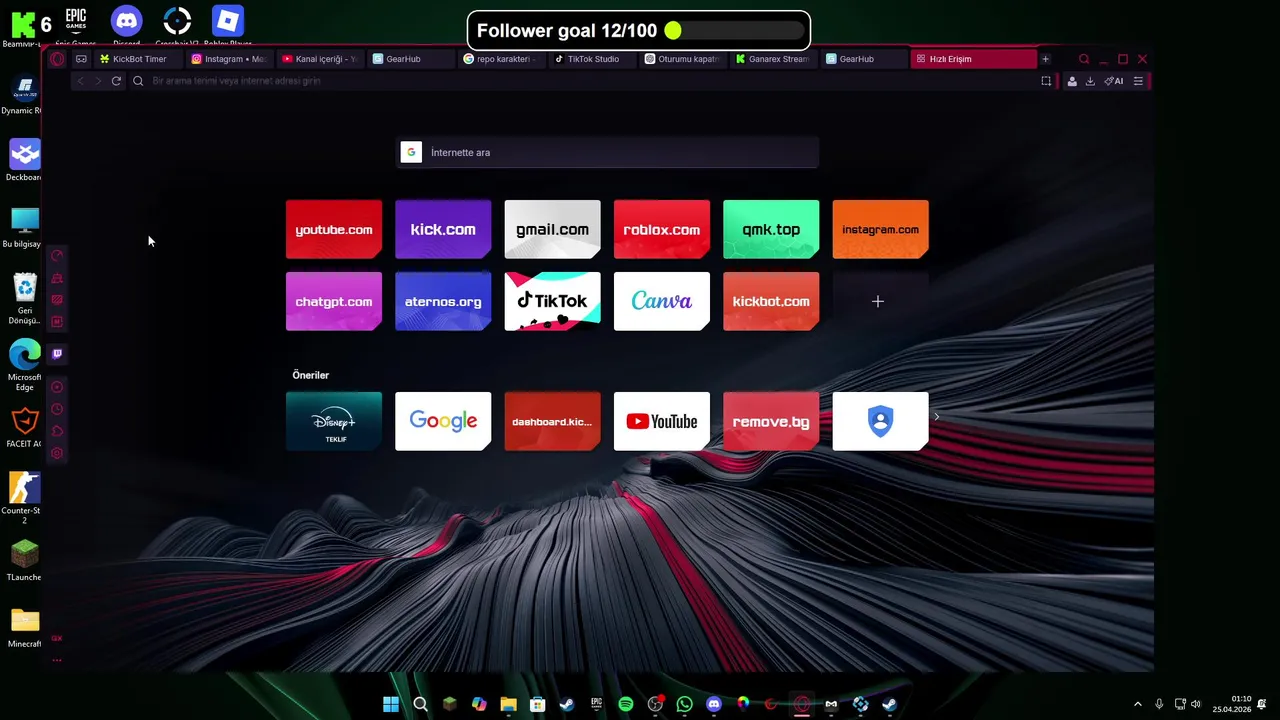The image size is (1280, 720).
Task: Open Epic Games from the taskbar
Action: pos(596,704)
